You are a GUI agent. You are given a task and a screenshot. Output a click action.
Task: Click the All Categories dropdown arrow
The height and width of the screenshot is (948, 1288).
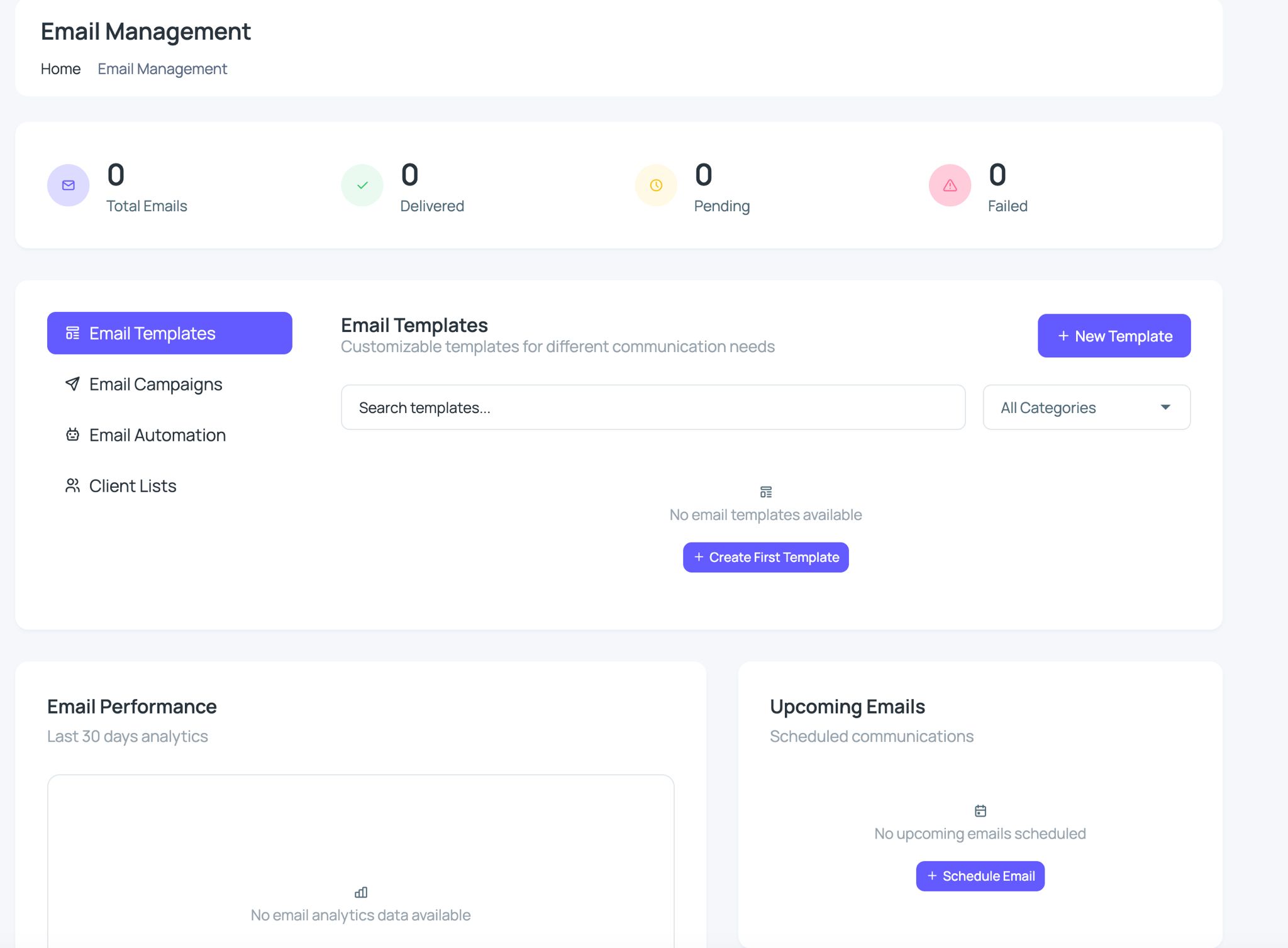[1165, 407]
